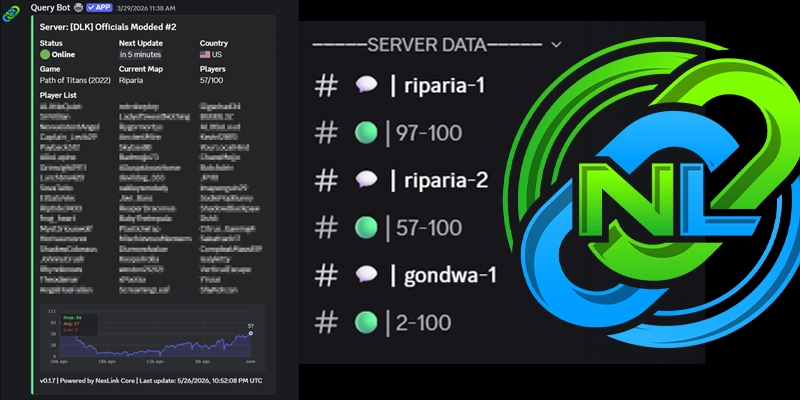This screenshot has width=800, height=400.
Task: Collapse the SERVER DATA category chevron
Action: coord(556,45)
